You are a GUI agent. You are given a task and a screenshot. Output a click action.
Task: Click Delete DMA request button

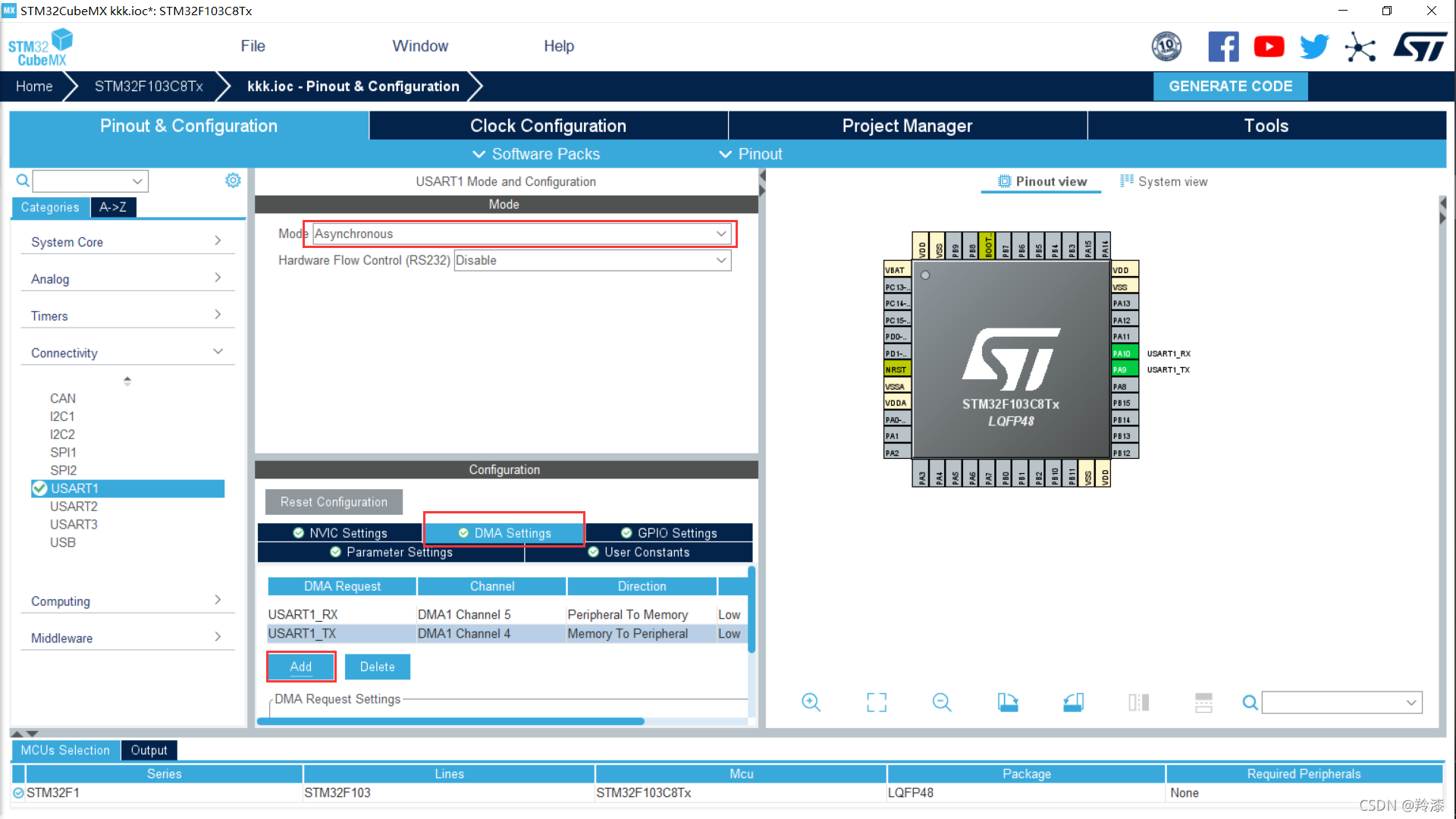point(378,667)
